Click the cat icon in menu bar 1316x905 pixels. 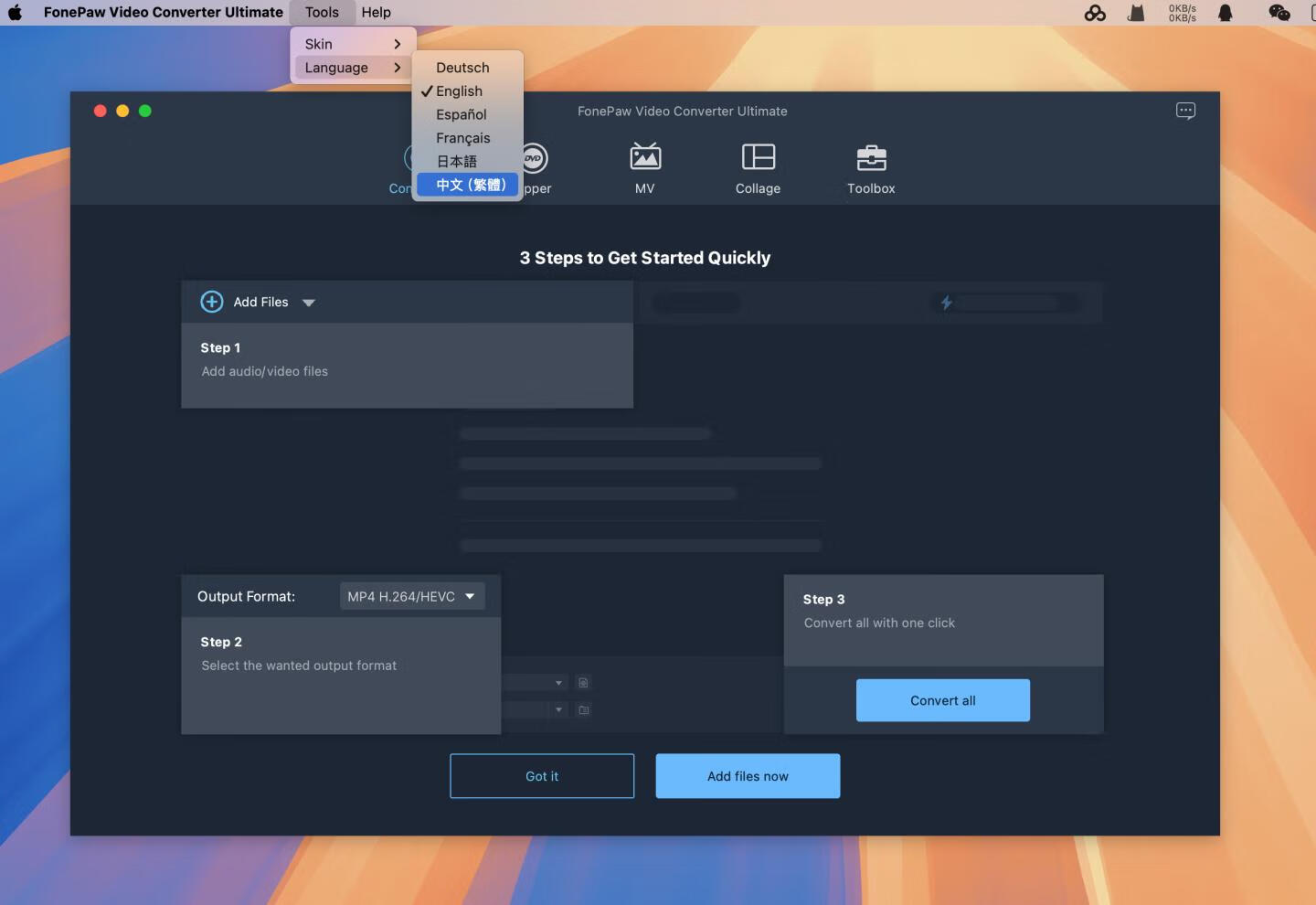pos(1136,12)
